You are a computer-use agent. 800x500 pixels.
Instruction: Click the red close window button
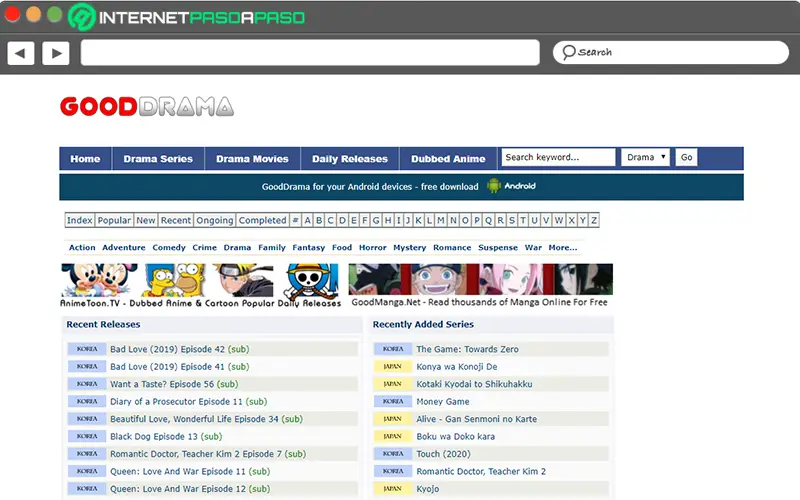coord(12,14)
